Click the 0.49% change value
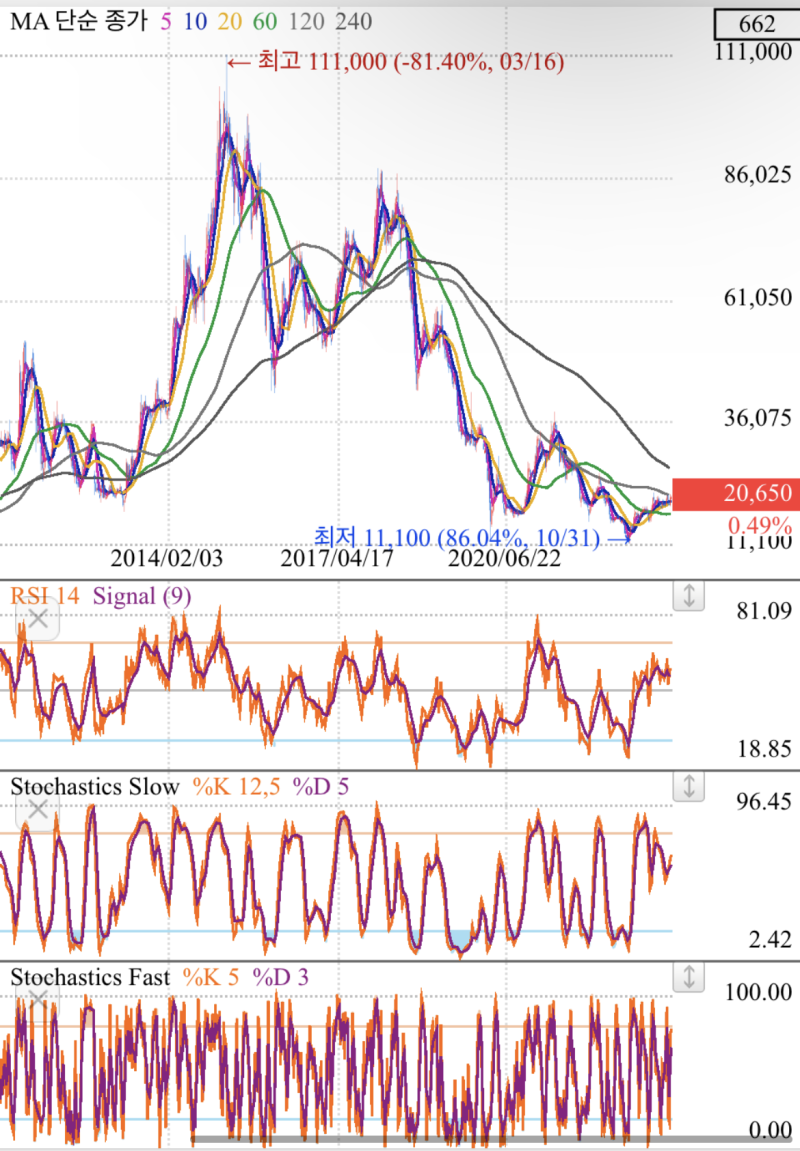 point(760,526)
